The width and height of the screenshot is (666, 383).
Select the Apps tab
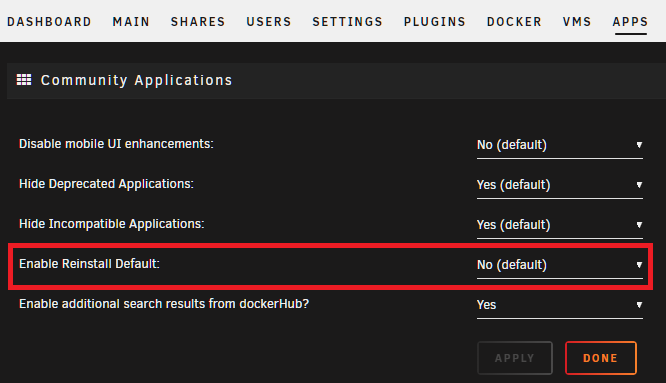tap(630, 22)
